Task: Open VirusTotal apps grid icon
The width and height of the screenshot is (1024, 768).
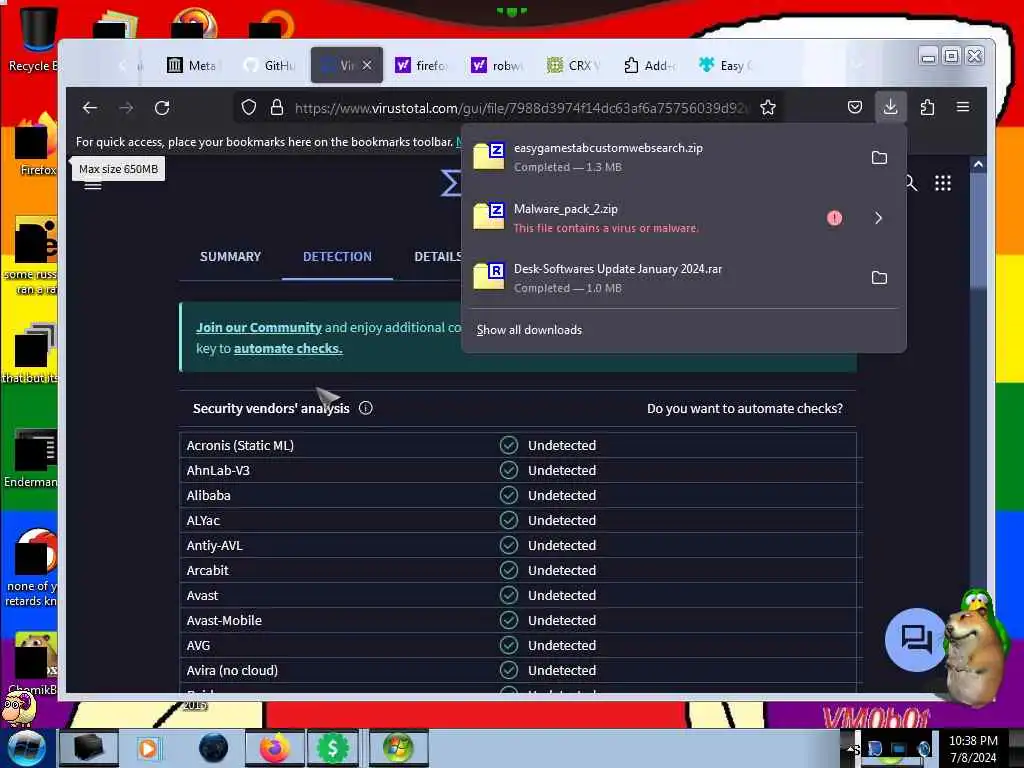Action: click(x=942, y=183)
